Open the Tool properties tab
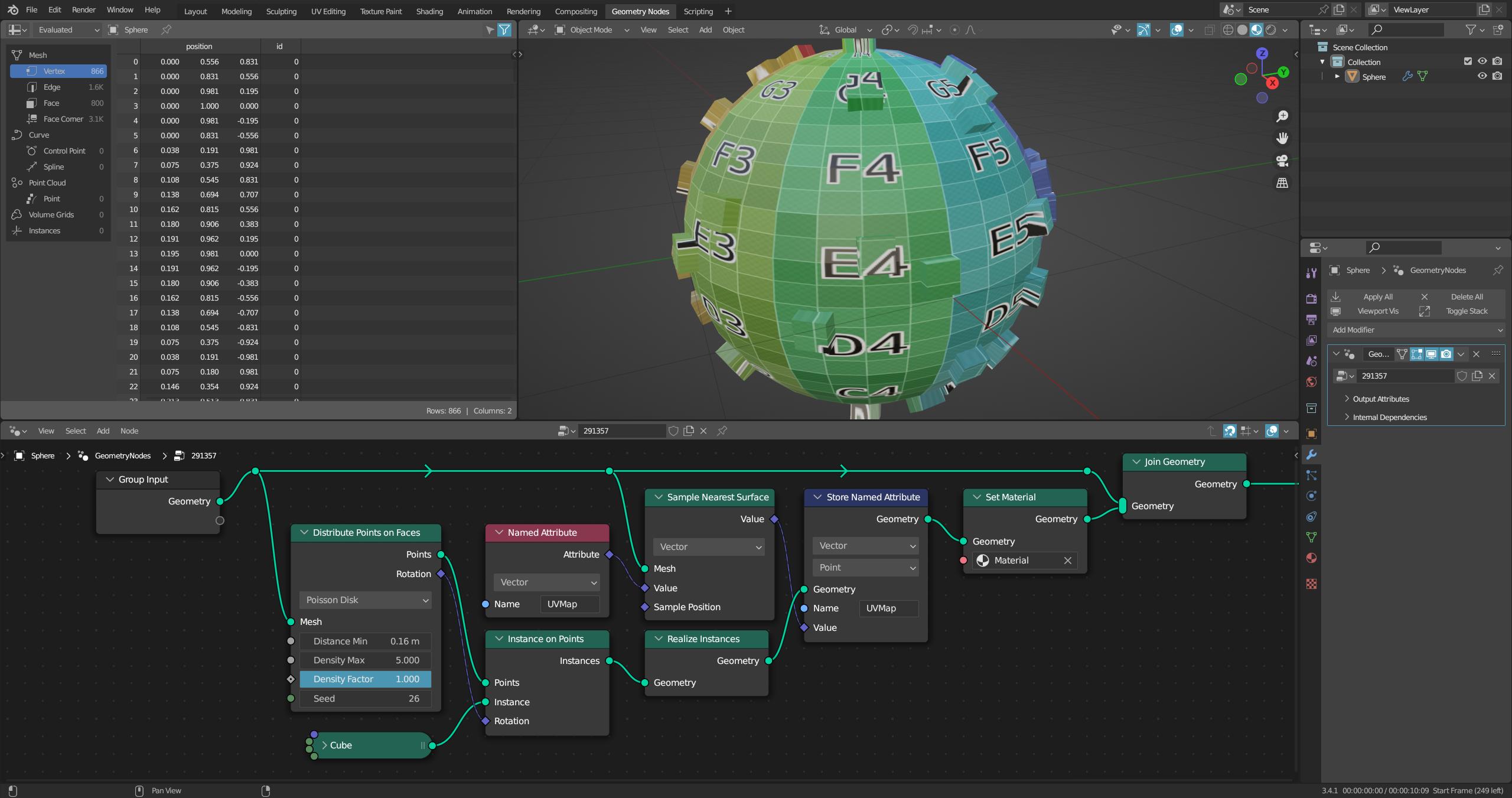1512x798 pixels. coord(1311,272)
